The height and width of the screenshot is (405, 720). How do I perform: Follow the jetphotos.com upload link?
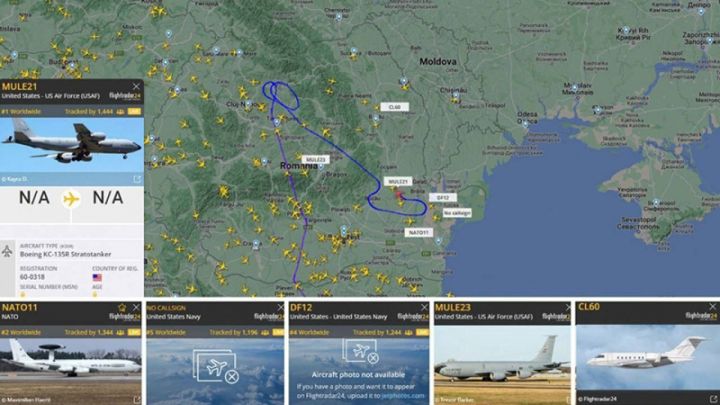(402, 395)
